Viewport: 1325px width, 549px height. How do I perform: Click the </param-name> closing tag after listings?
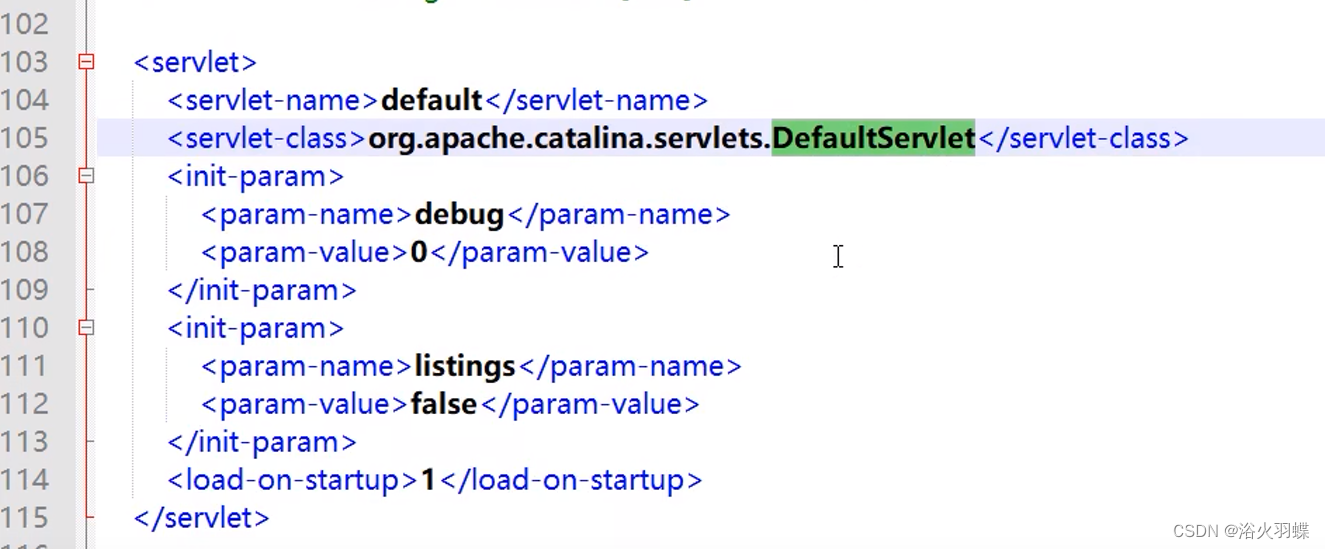coord(629,367)
